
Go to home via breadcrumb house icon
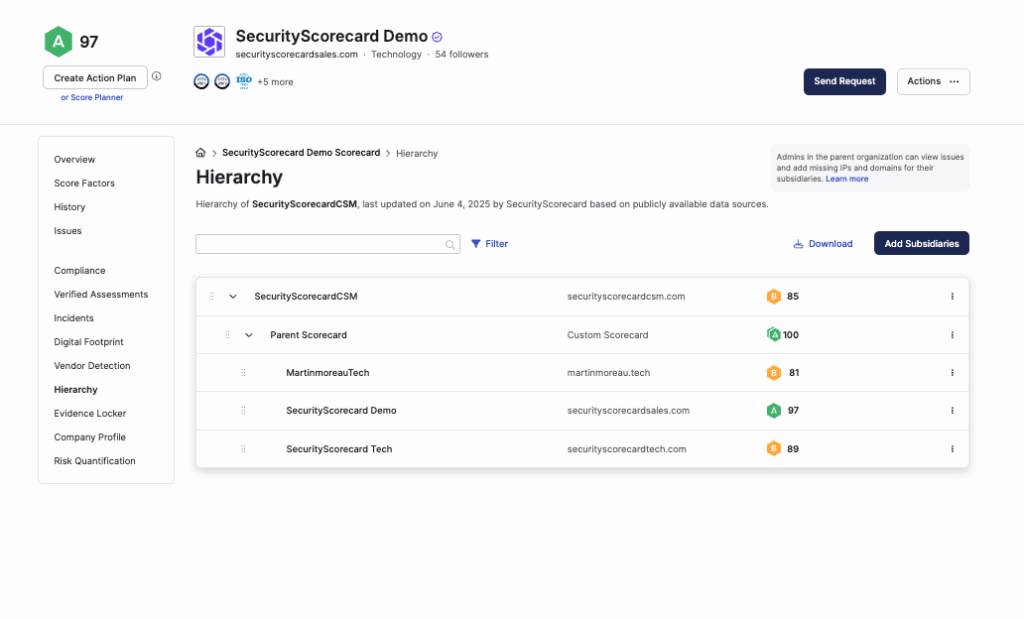click(200, 153)
